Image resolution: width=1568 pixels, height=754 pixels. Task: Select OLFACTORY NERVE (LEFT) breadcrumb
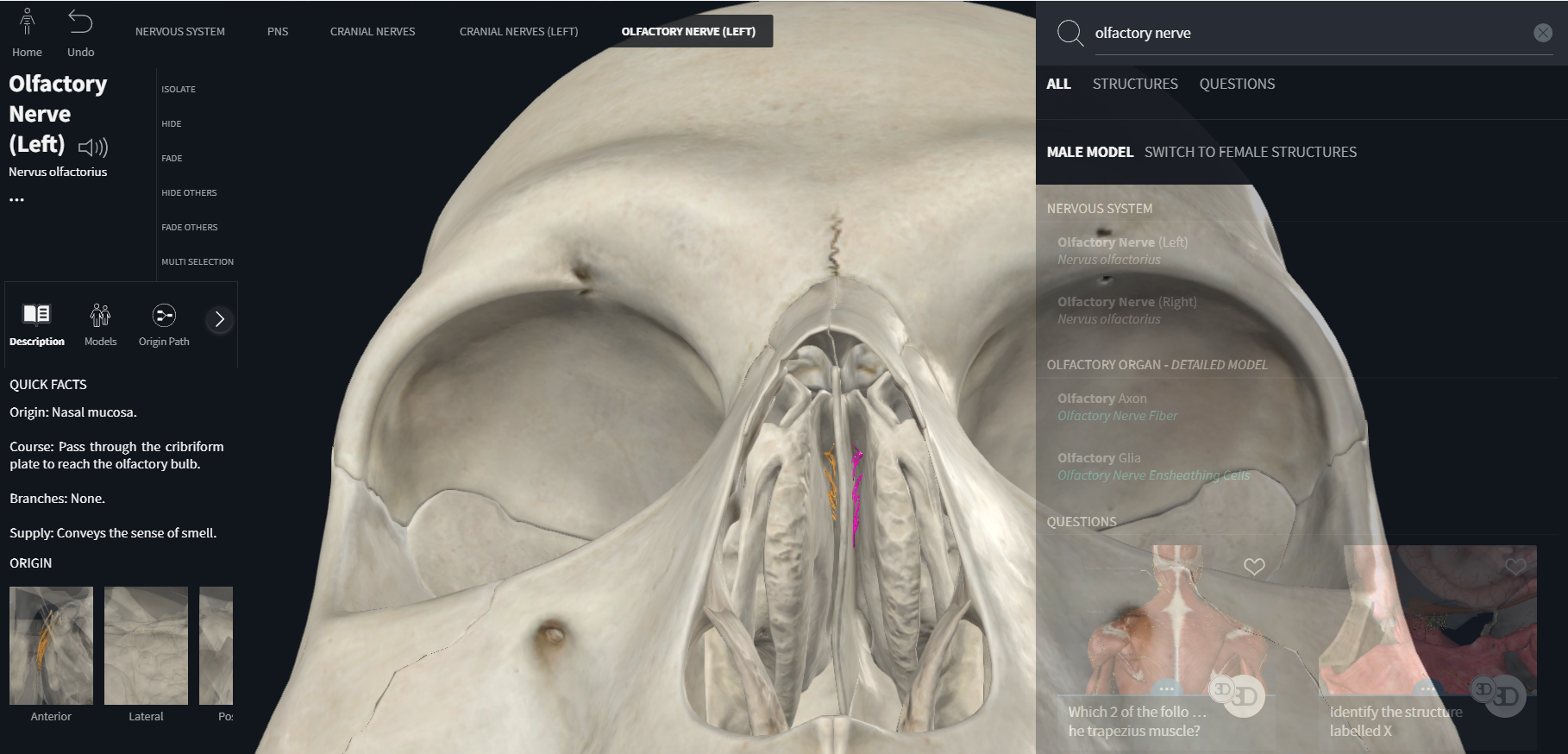688,31
